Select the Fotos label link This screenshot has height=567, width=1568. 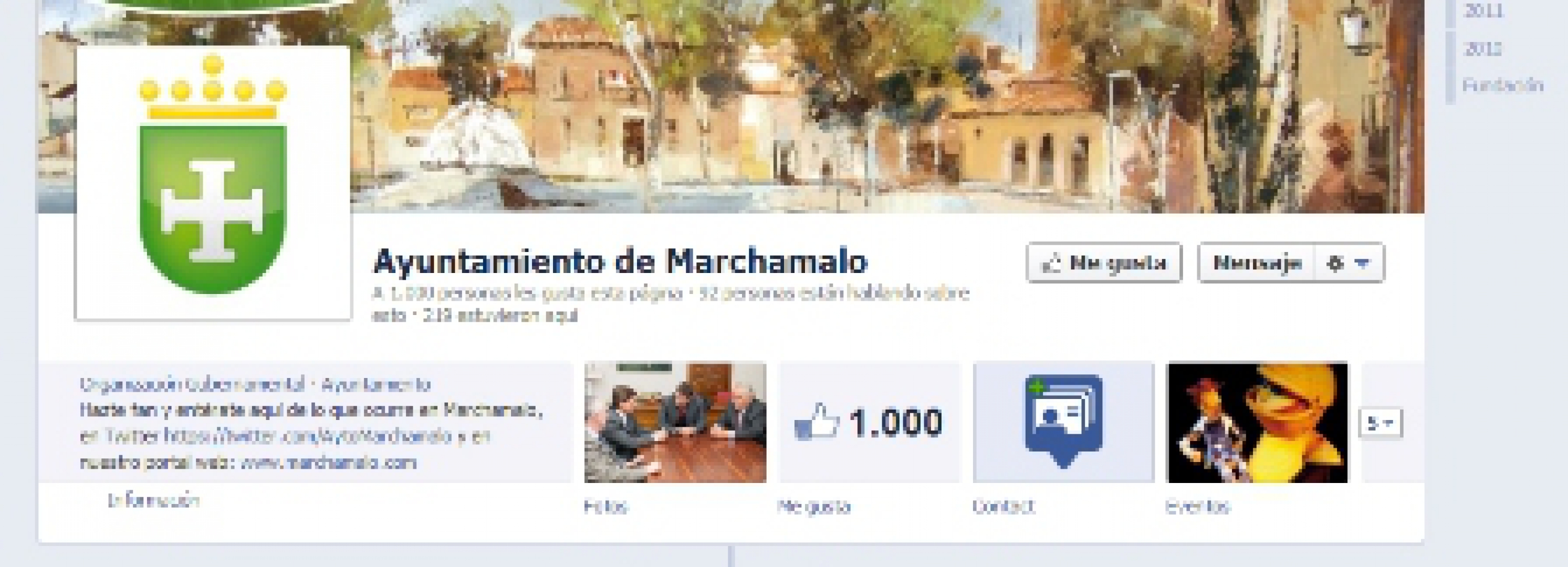point(605,506)
